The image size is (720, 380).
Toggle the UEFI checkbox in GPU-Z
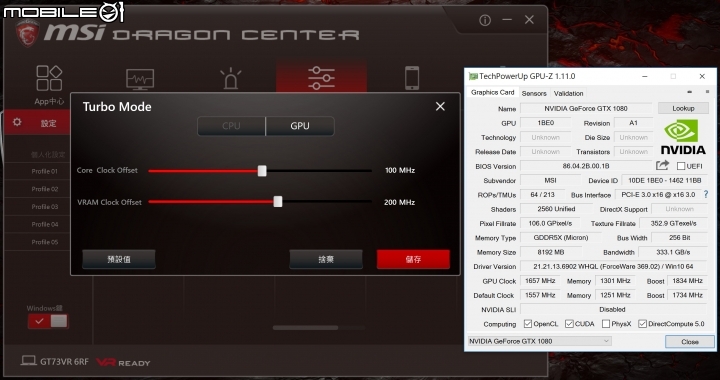pyautogui.click(x=681, y=166)
